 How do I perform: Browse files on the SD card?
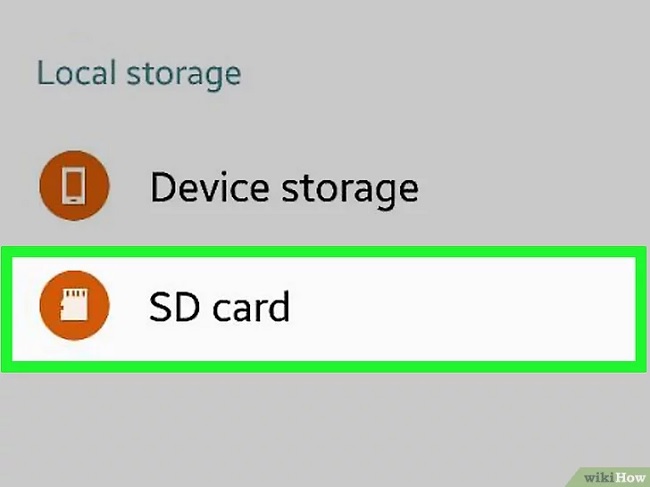(x=324, y=309)
